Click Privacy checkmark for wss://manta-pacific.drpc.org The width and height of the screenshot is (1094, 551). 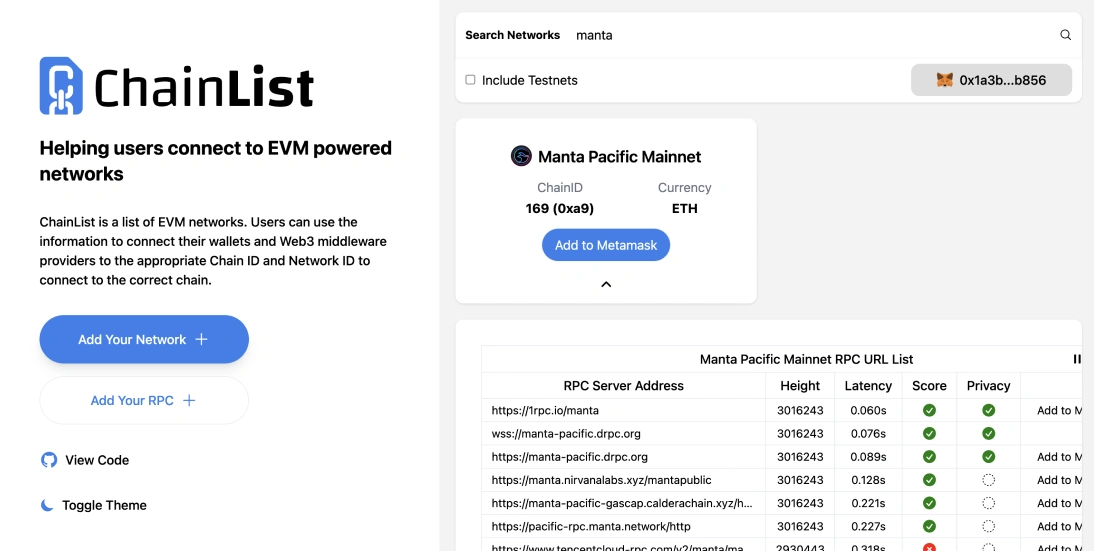(x=989, y=433)
